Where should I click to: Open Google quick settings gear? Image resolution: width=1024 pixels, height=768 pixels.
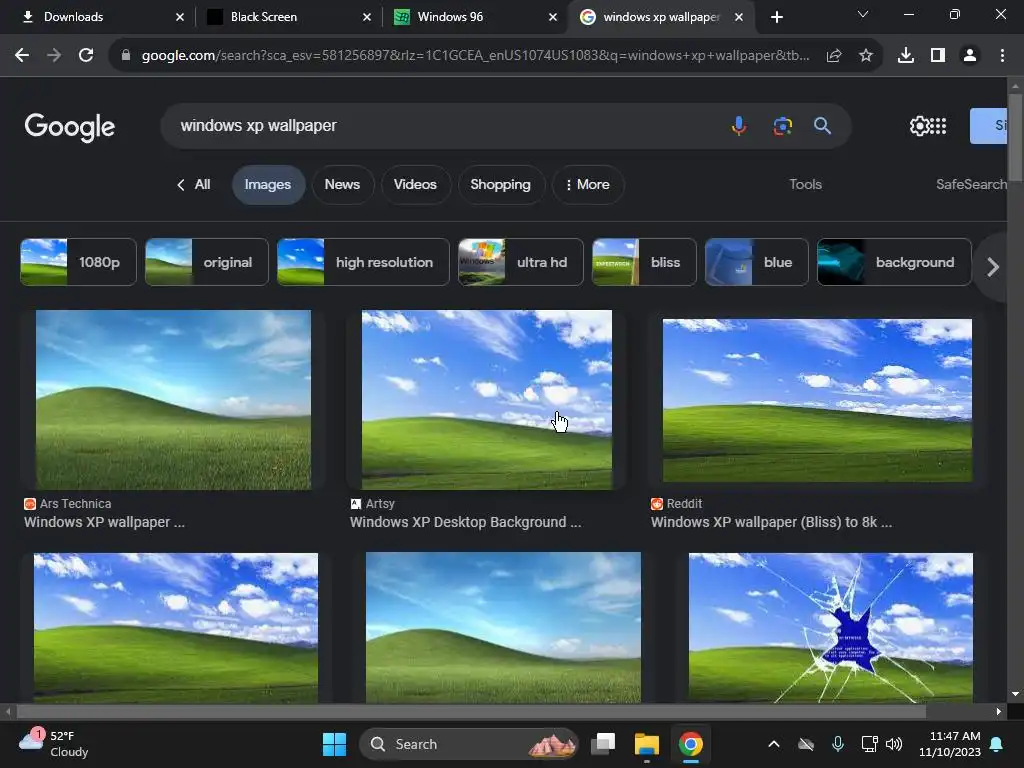[918, 125]
